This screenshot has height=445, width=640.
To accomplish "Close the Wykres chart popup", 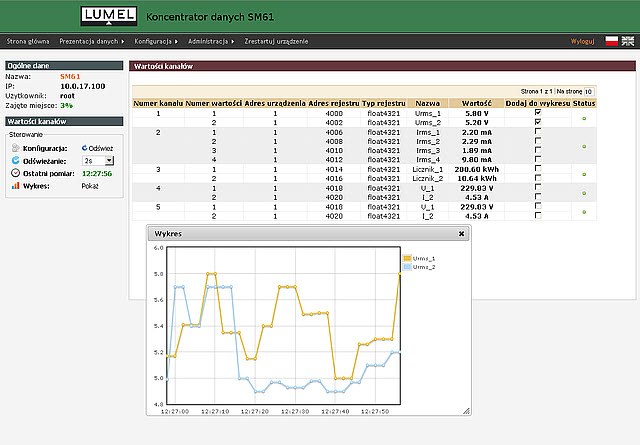I will click(x=461, y=233).
